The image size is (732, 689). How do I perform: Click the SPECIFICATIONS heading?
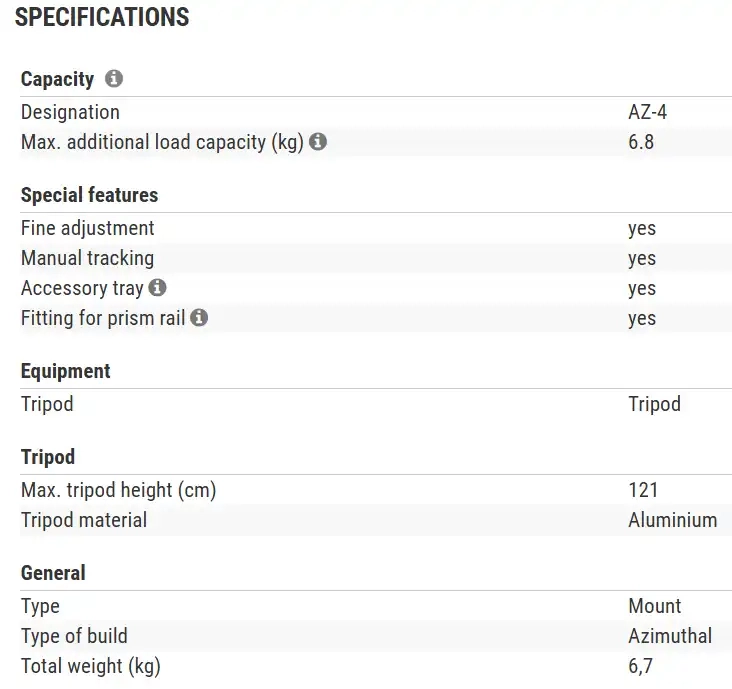[x=102, y=17]
